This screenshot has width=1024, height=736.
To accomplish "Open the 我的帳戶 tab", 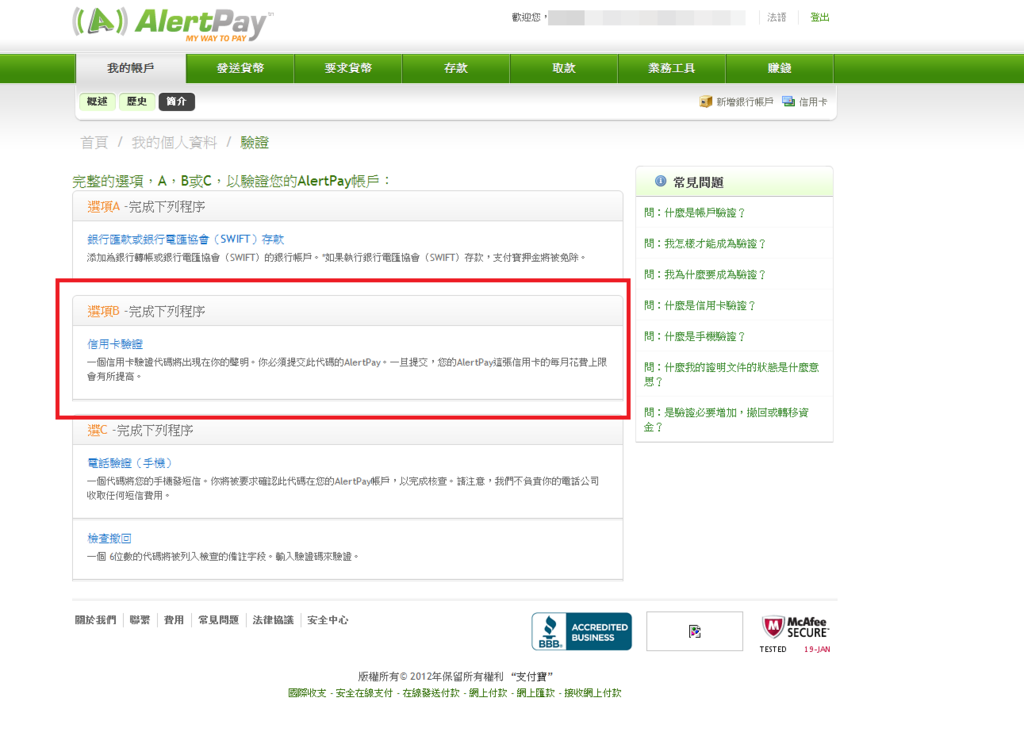I will [x=131, y=68].
